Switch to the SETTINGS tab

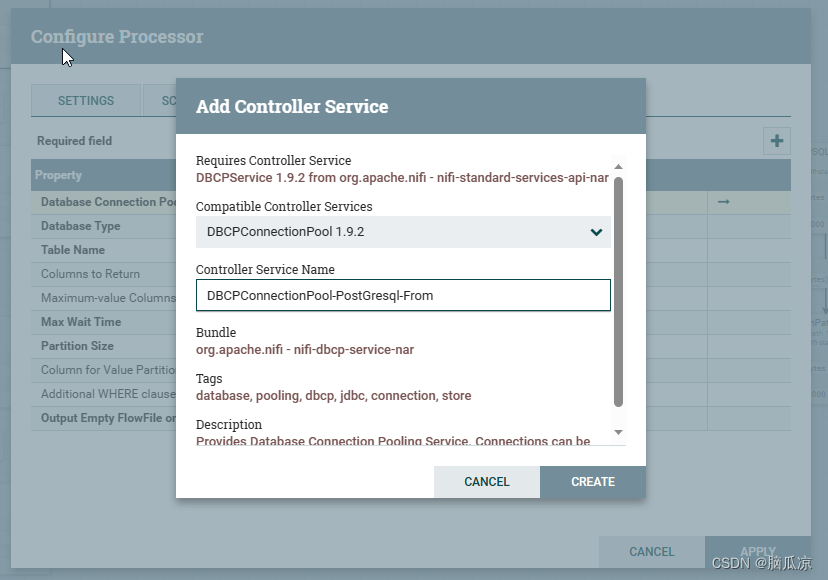coord(86,100)
